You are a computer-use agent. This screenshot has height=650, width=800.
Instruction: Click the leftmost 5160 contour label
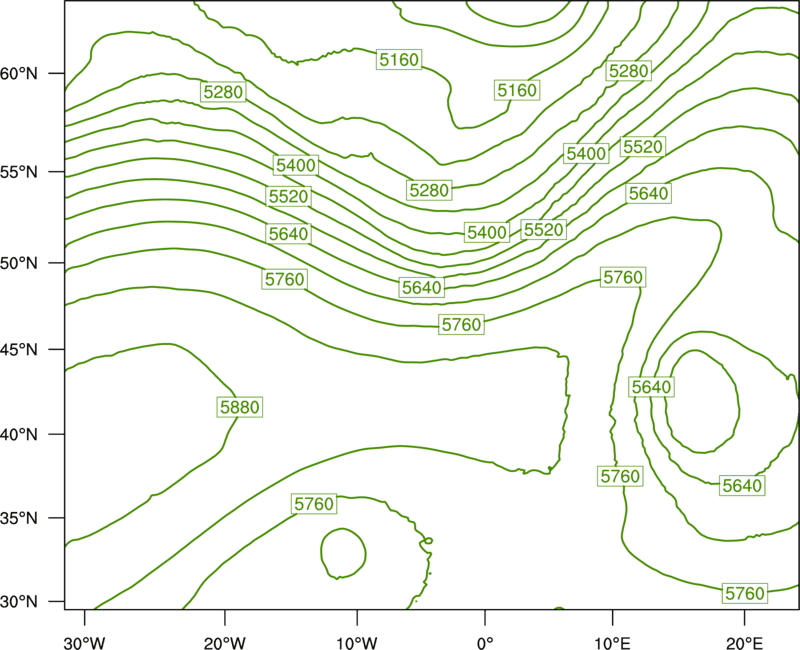coord(399,60)
